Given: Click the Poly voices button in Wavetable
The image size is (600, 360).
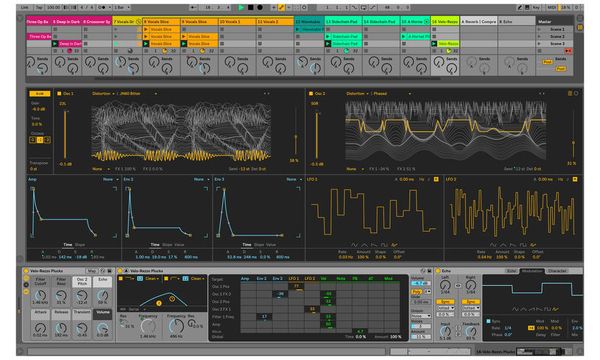Looking at the screenshot, I should click(417, 292).
